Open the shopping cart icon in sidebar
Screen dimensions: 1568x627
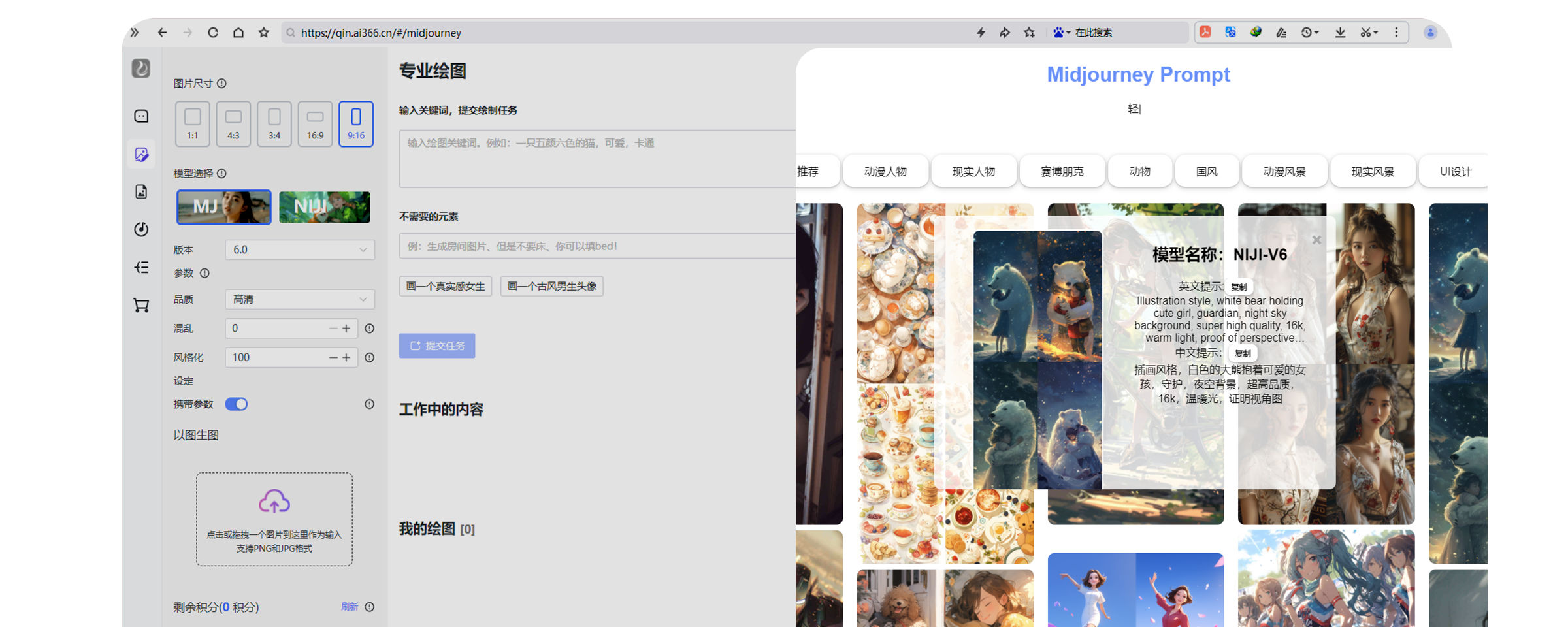click(141, 305)
